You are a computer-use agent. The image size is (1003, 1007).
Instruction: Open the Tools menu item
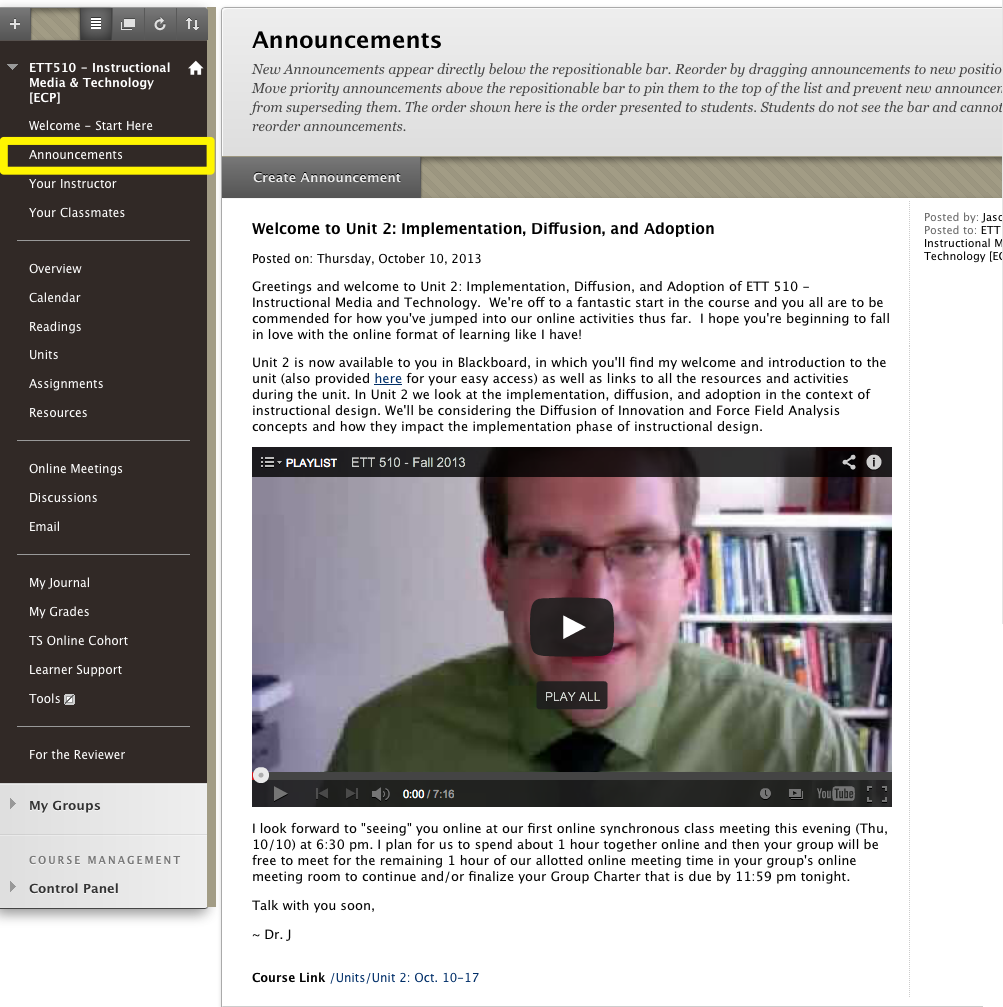(44, 698)
